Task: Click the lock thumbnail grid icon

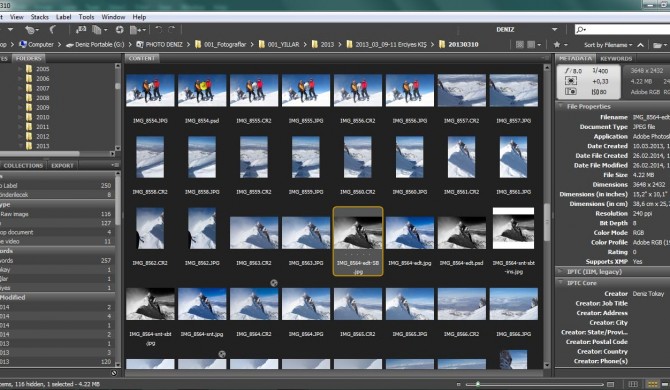Action: click(x=634, y=384)
